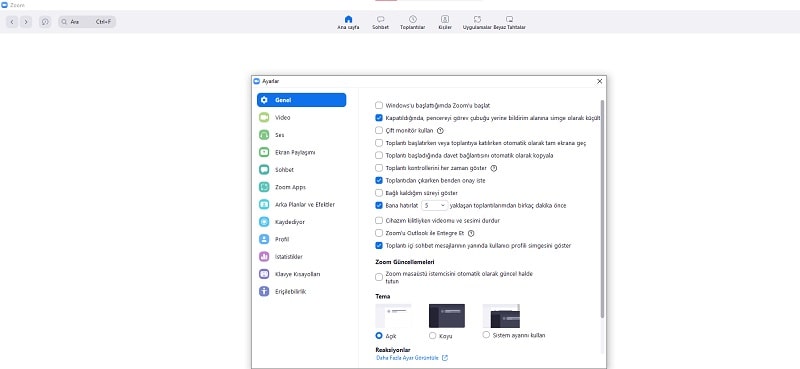The height and width of the screenshot is (369, 800).
Task: Enable Bağlı kaldığım süreyi göster
Action: pos(379,193)
